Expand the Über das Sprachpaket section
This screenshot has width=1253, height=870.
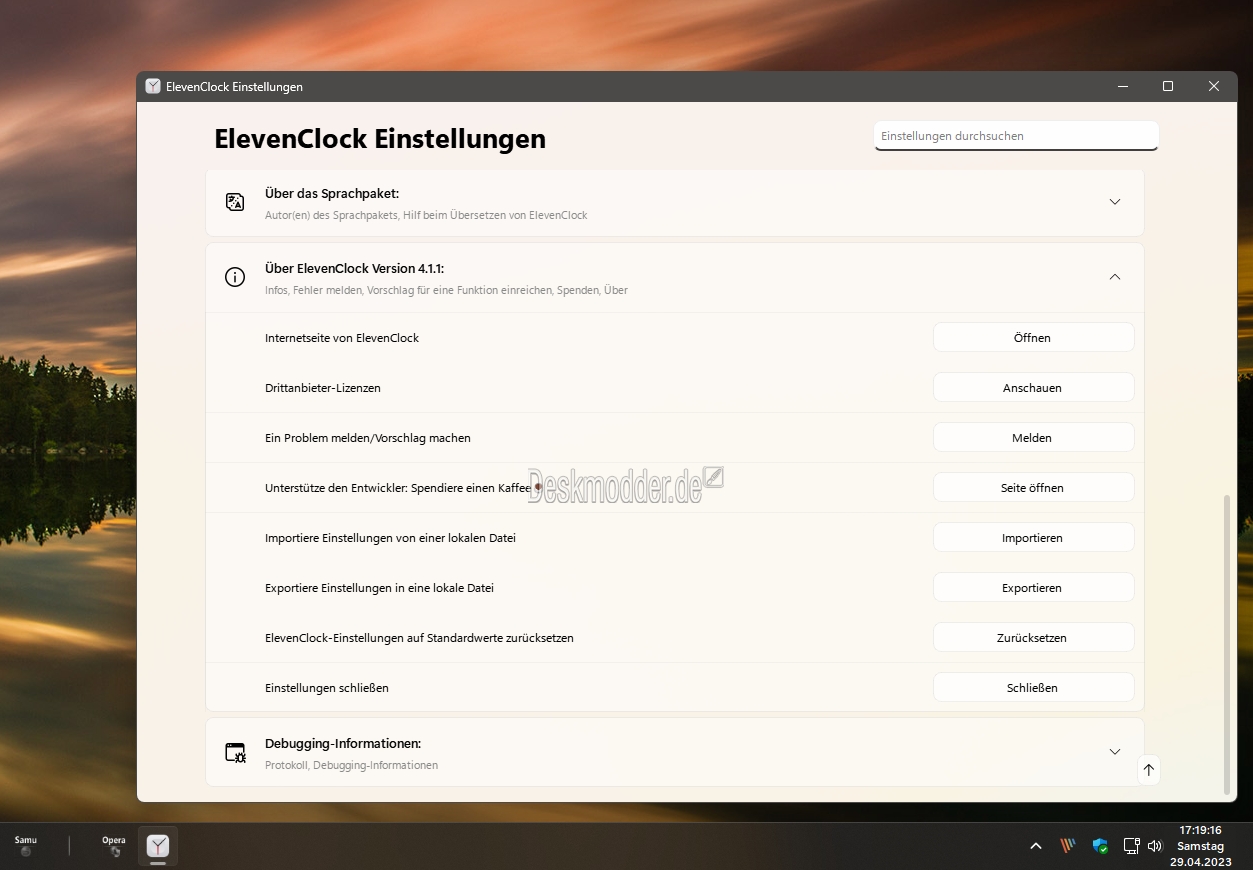1115,202
